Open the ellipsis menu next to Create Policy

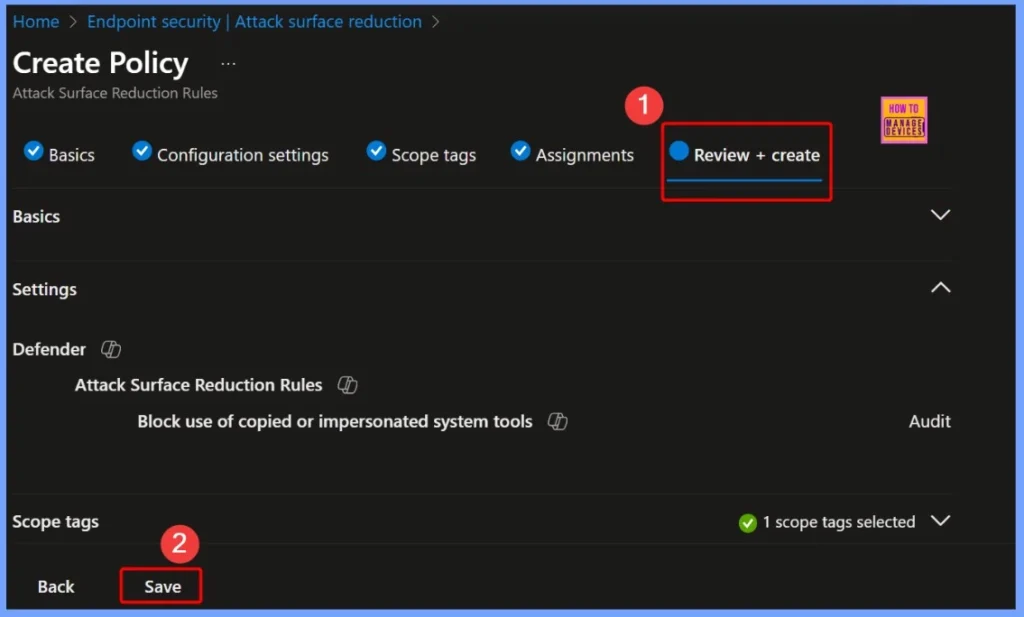pos(227,62)
